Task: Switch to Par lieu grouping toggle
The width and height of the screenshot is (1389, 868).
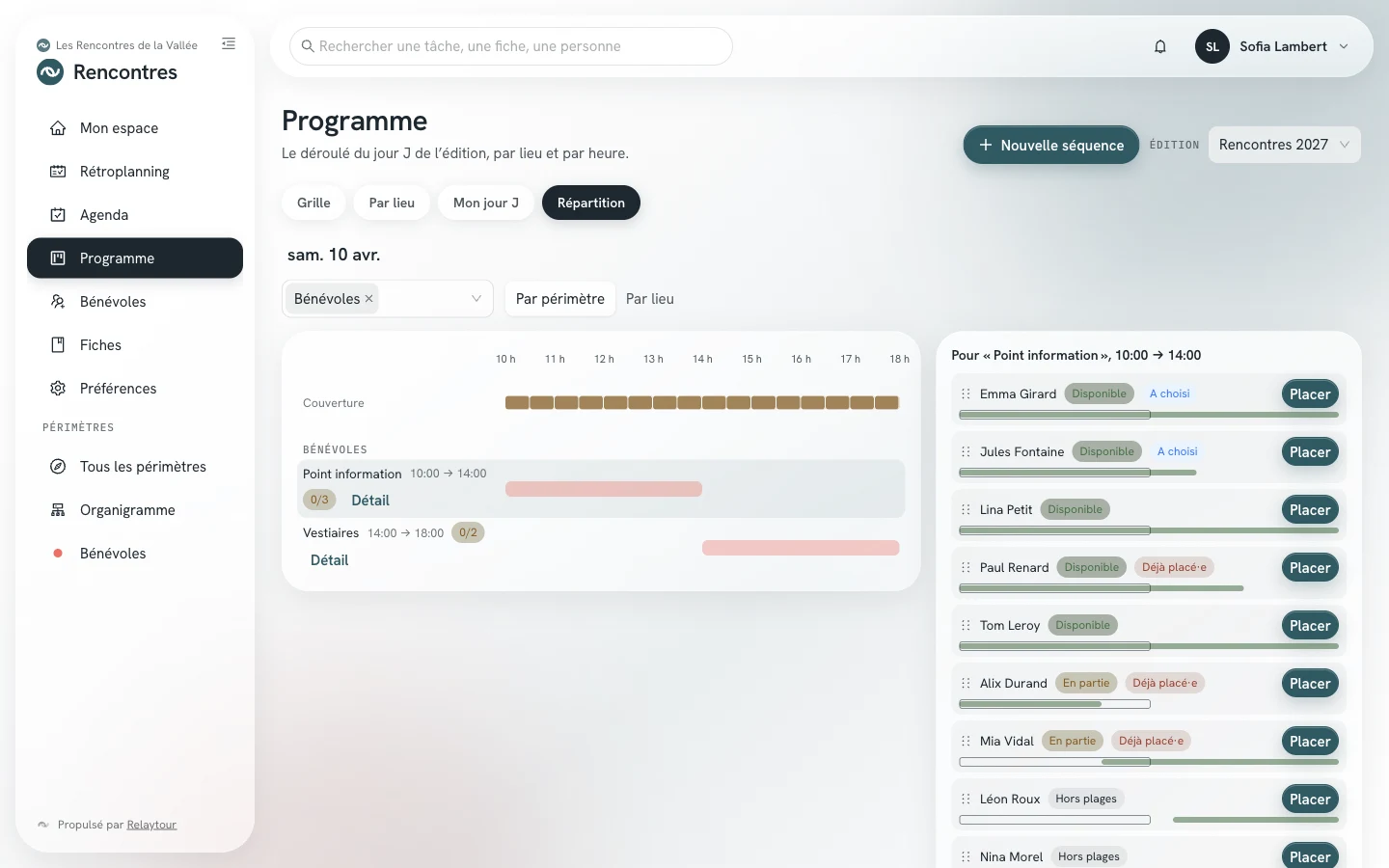Action: (x=650, y=299)
